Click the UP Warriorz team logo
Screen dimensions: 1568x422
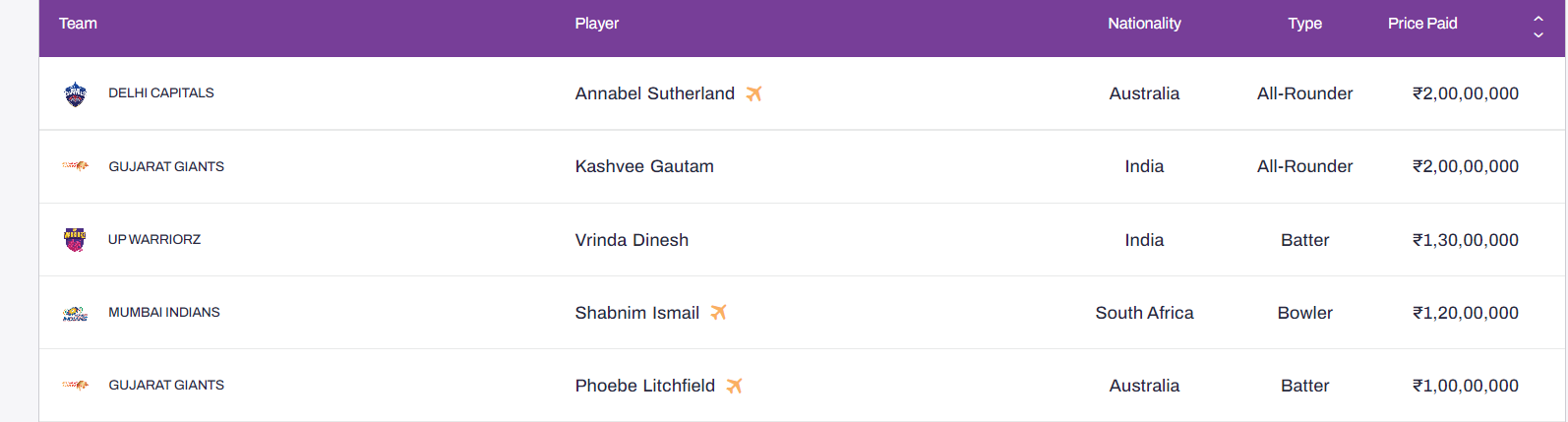click(75, 239)
